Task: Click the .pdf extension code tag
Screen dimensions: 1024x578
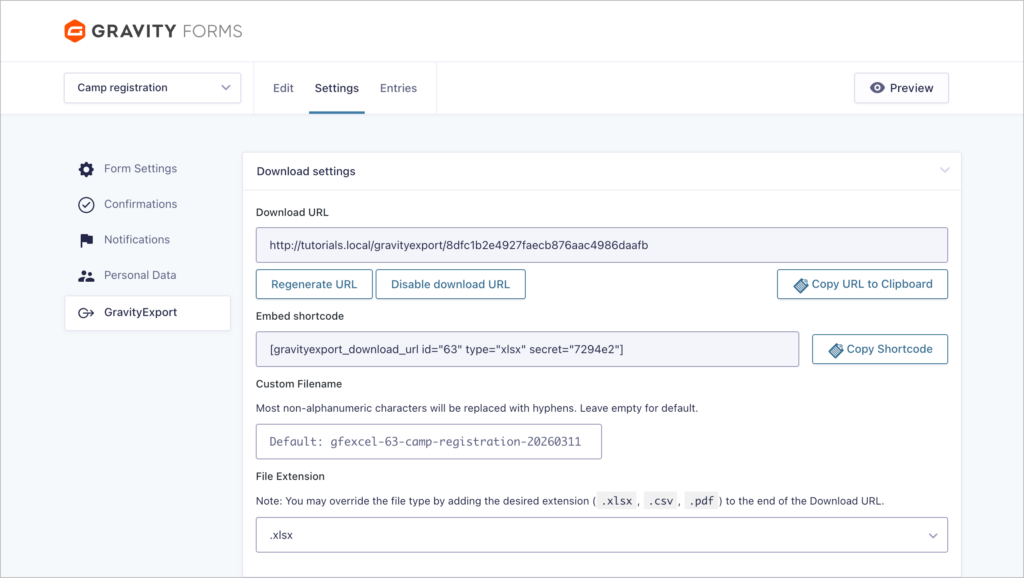Action: coord(701,501)
